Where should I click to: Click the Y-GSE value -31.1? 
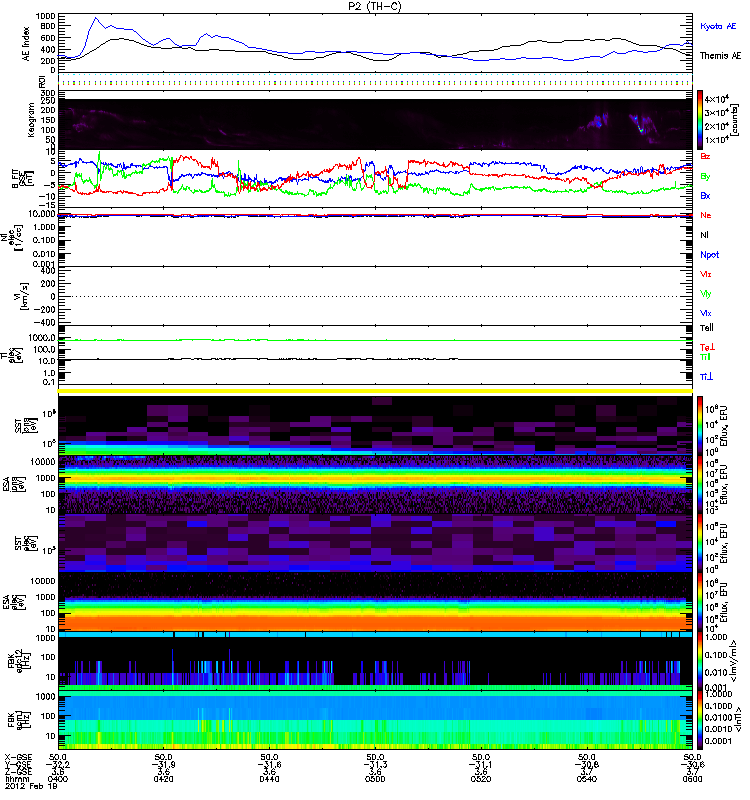(x=481, y=764)
